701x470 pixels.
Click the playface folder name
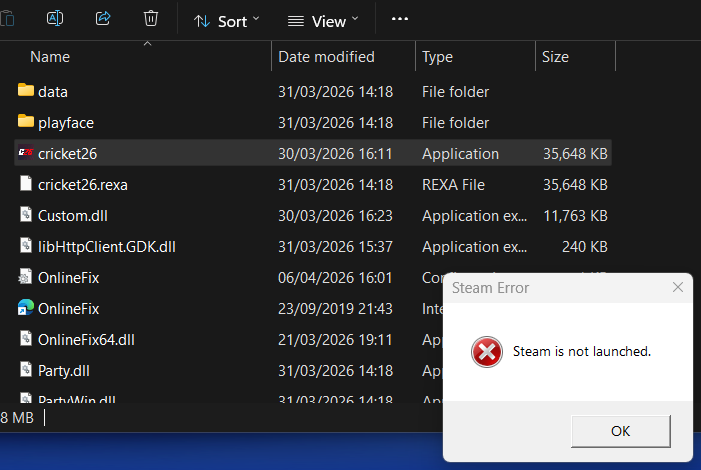[x=66, y=123]
